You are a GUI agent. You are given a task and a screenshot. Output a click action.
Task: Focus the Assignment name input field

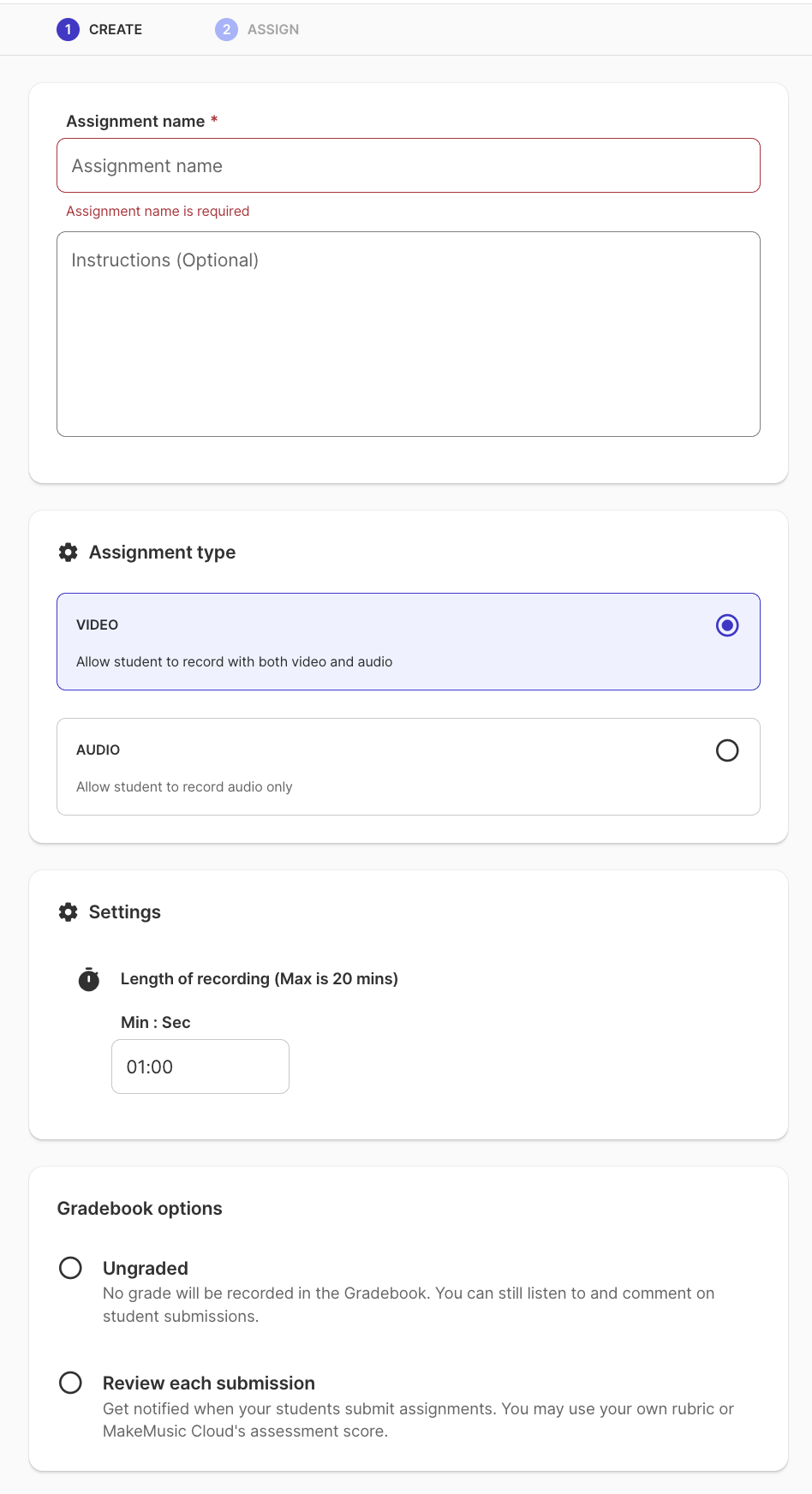[408, 165]
